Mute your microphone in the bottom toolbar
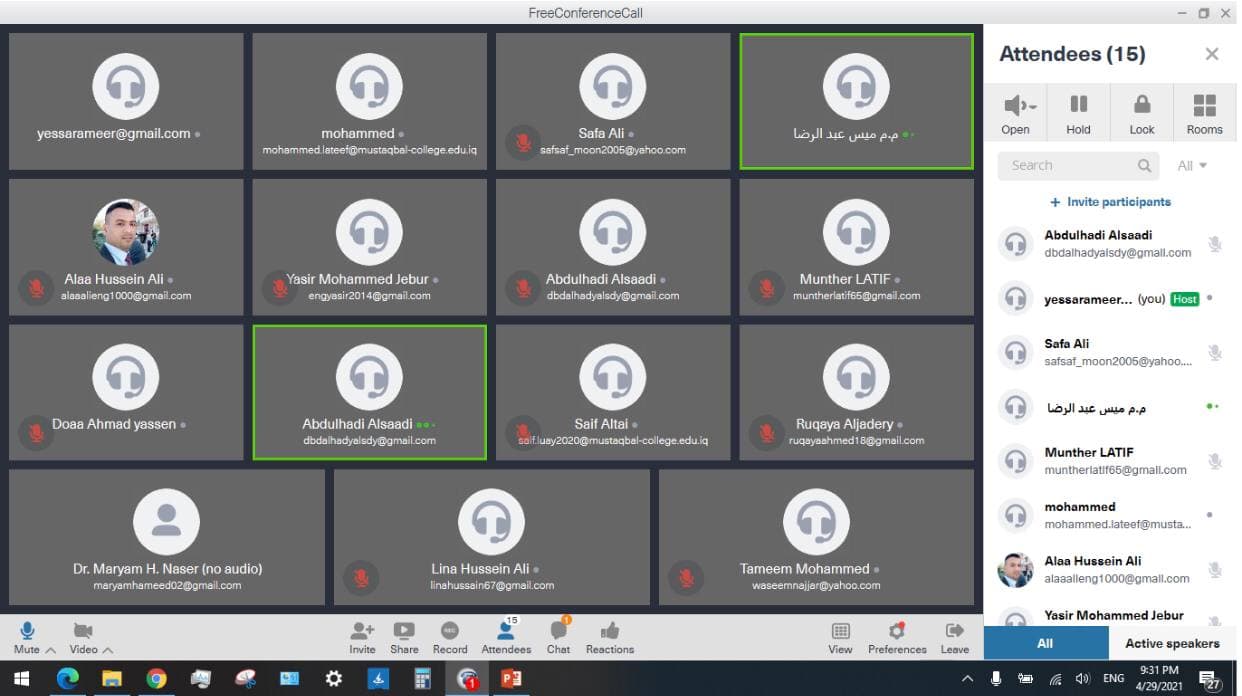 pos(27,631)
